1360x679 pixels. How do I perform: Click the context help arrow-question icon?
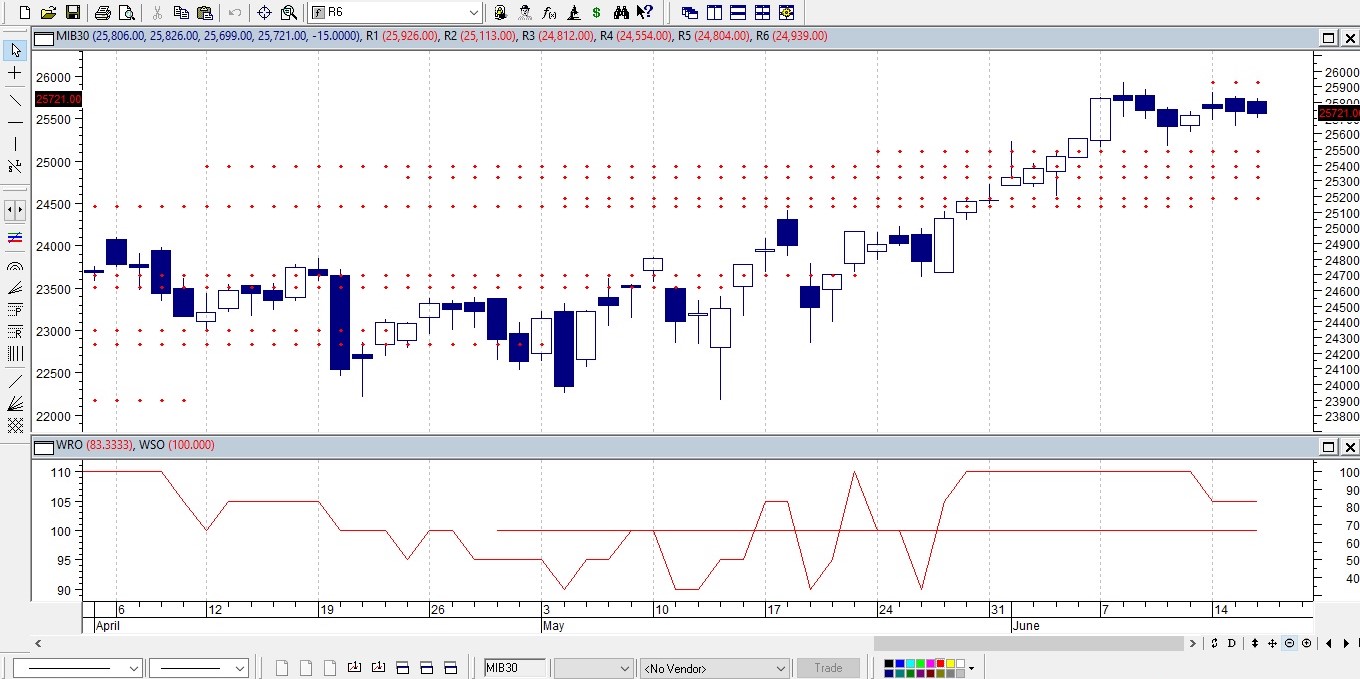[x=645, y=12]
